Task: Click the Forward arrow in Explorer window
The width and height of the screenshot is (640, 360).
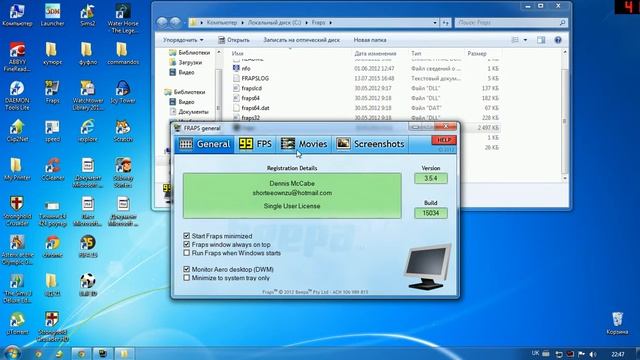Action: [x=176, y=22]
